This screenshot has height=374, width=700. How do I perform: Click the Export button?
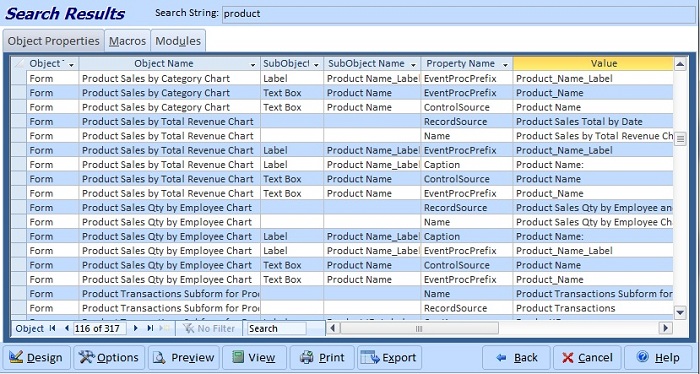[389, 357]
